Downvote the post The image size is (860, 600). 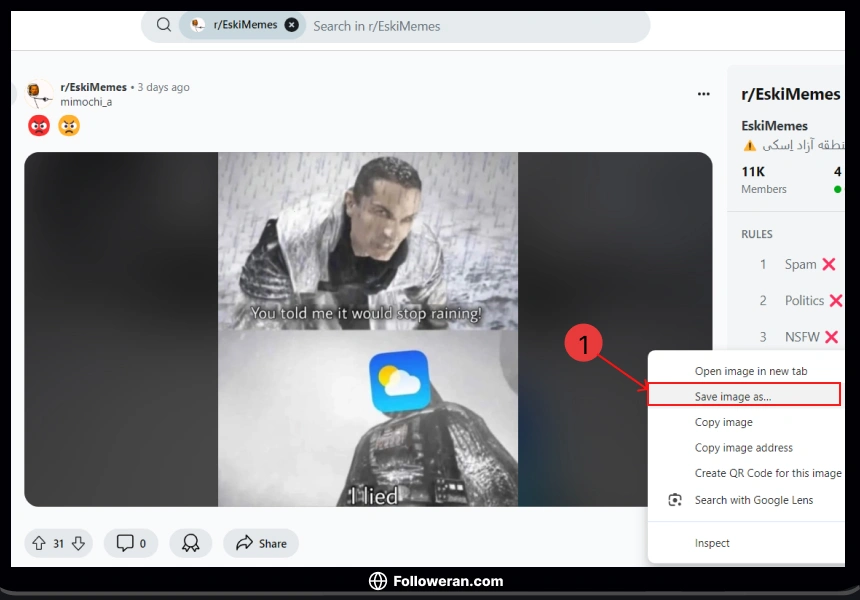(x=77, y=543)
